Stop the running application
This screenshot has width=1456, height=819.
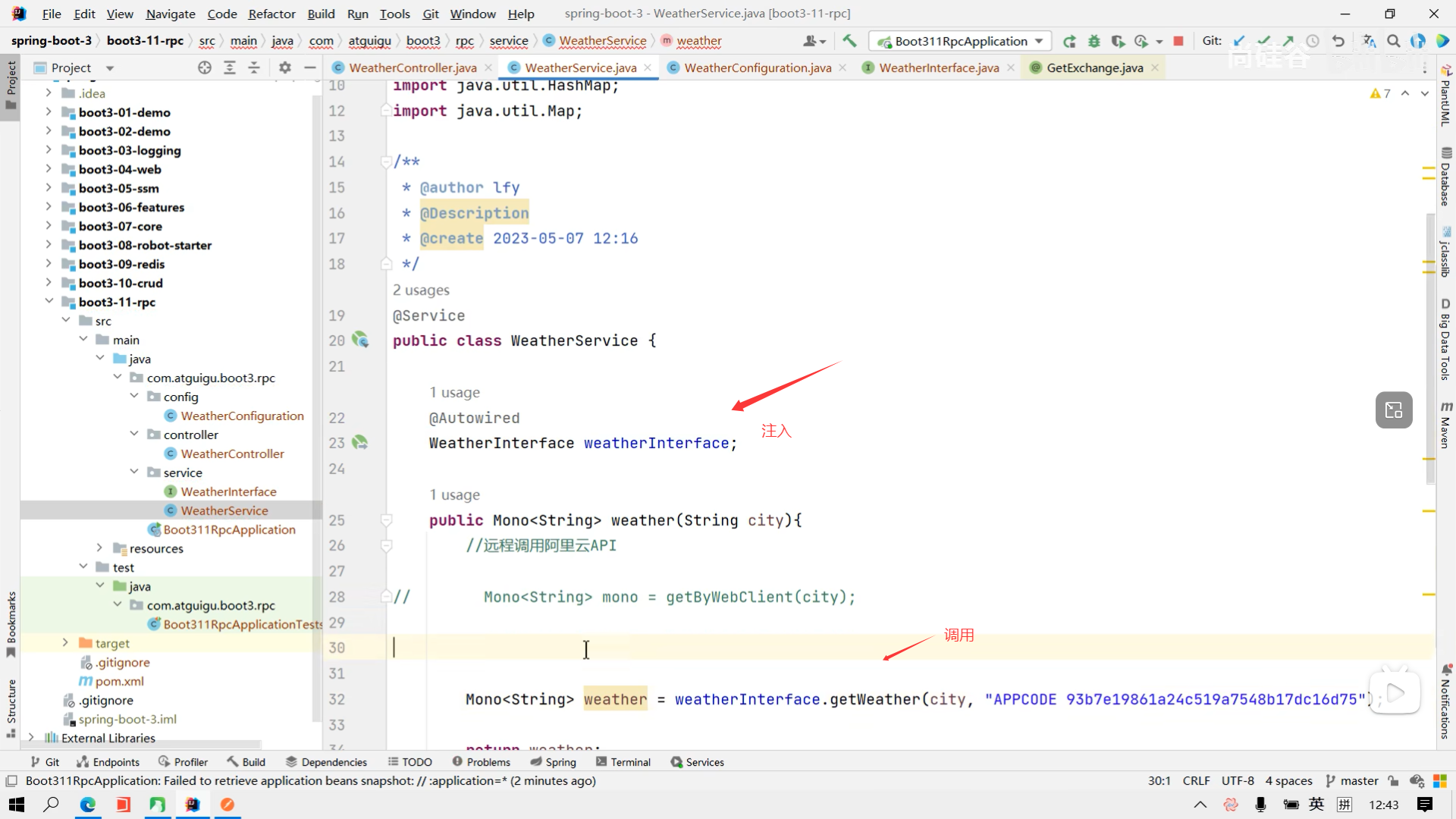(1178, 41)
